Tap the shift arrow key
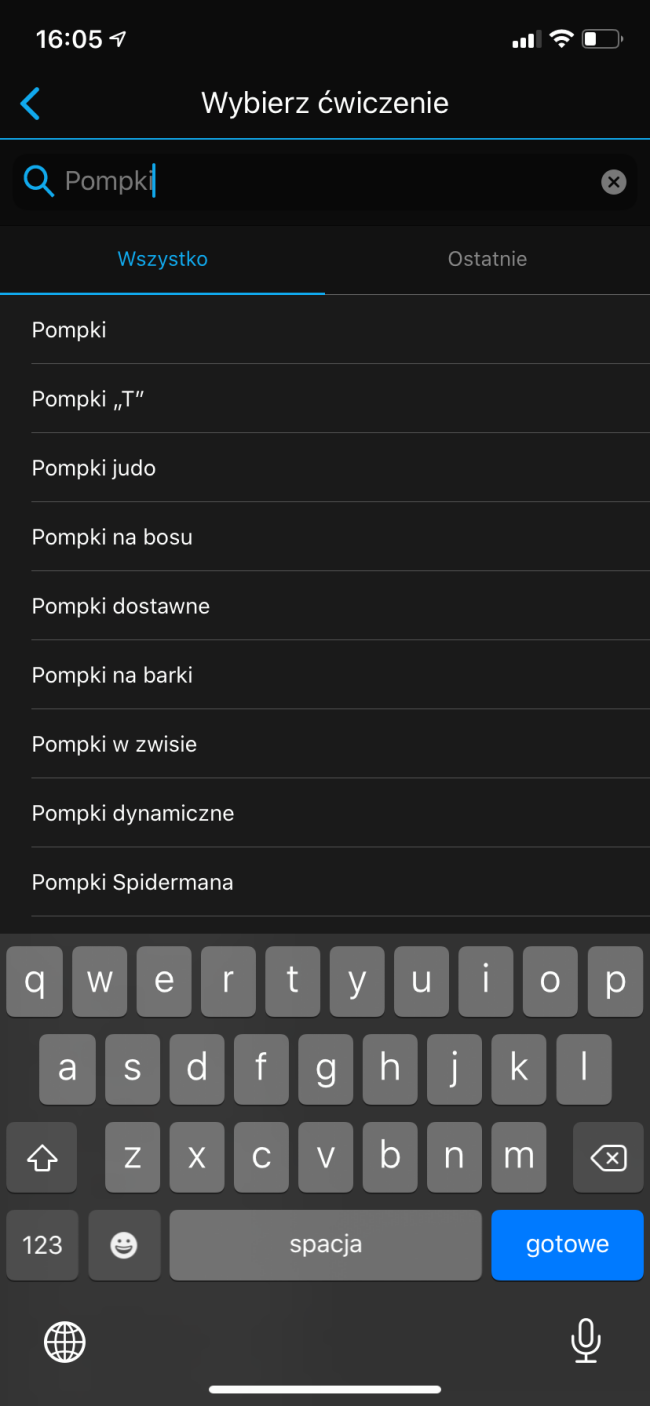The width and height of the screenshot is (650, 1406). coord(41,1158)
